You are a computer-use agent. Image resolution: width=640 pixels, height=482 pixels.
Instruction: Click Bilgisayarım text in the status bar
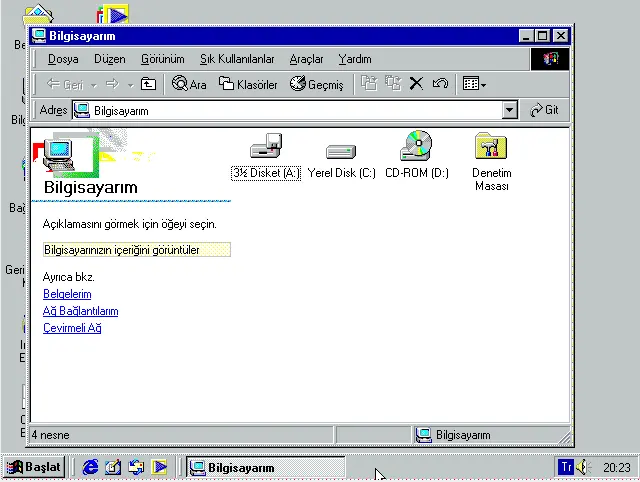coord(463,435)
